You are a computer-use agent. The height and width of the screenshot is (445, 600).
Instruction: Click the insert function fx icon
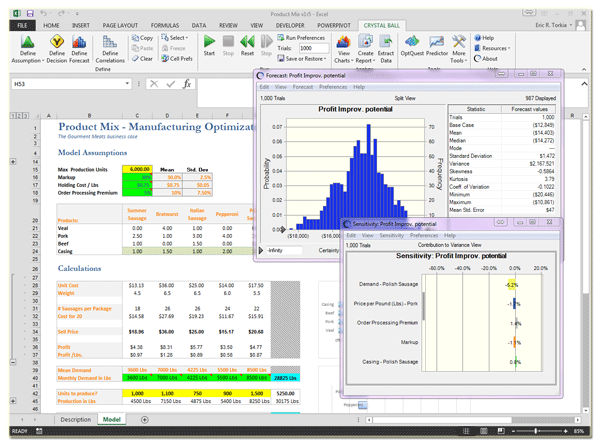187,84
